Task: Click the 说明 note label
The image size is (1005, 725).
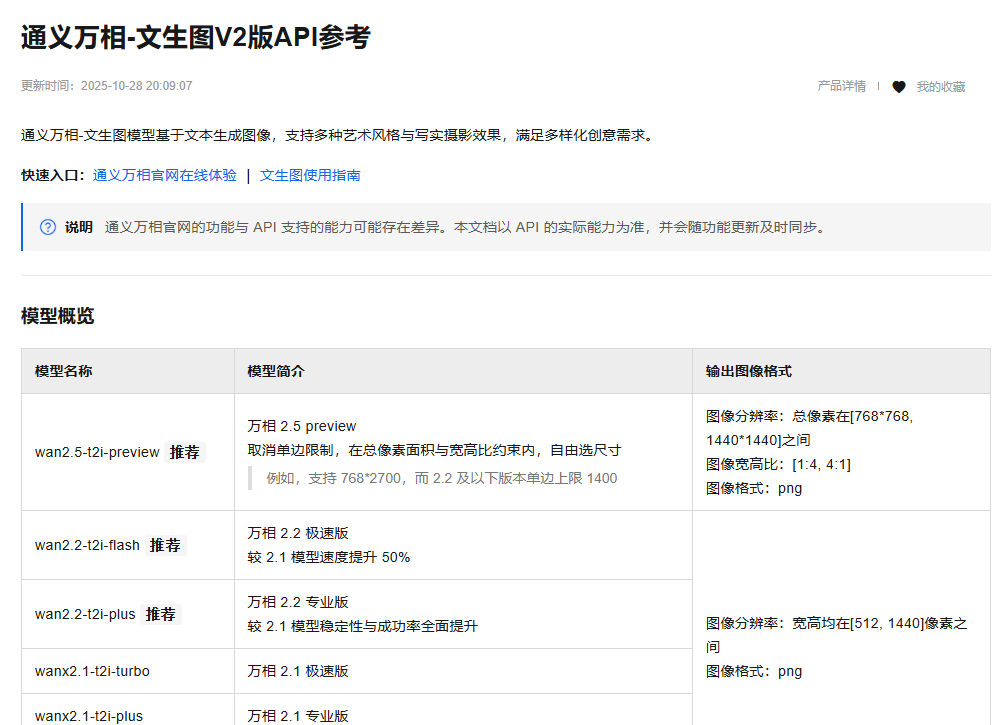Action: tap(79, 227)
